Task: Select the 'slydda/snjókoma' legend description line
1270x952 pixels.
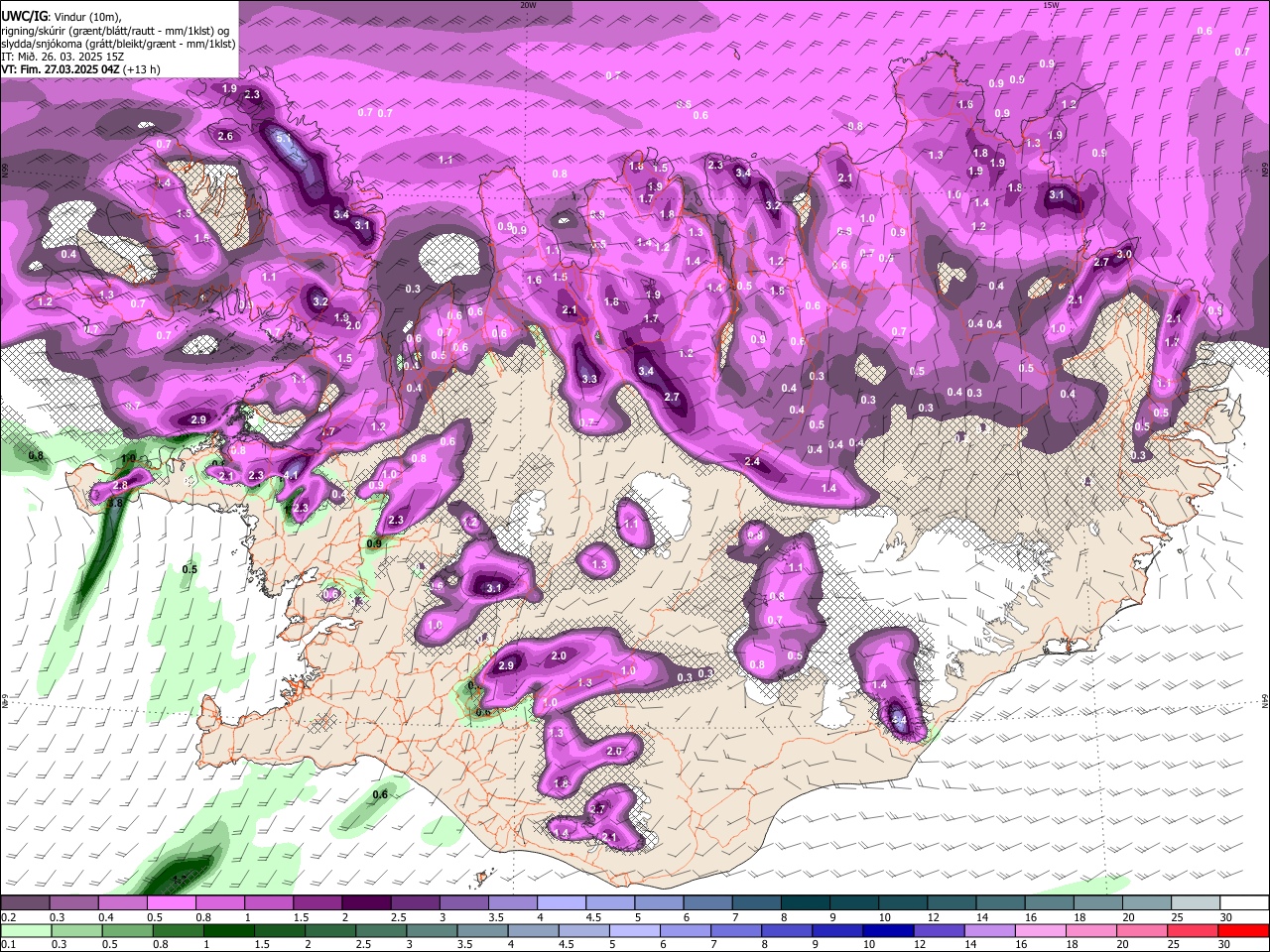Action: click(118, 44)
